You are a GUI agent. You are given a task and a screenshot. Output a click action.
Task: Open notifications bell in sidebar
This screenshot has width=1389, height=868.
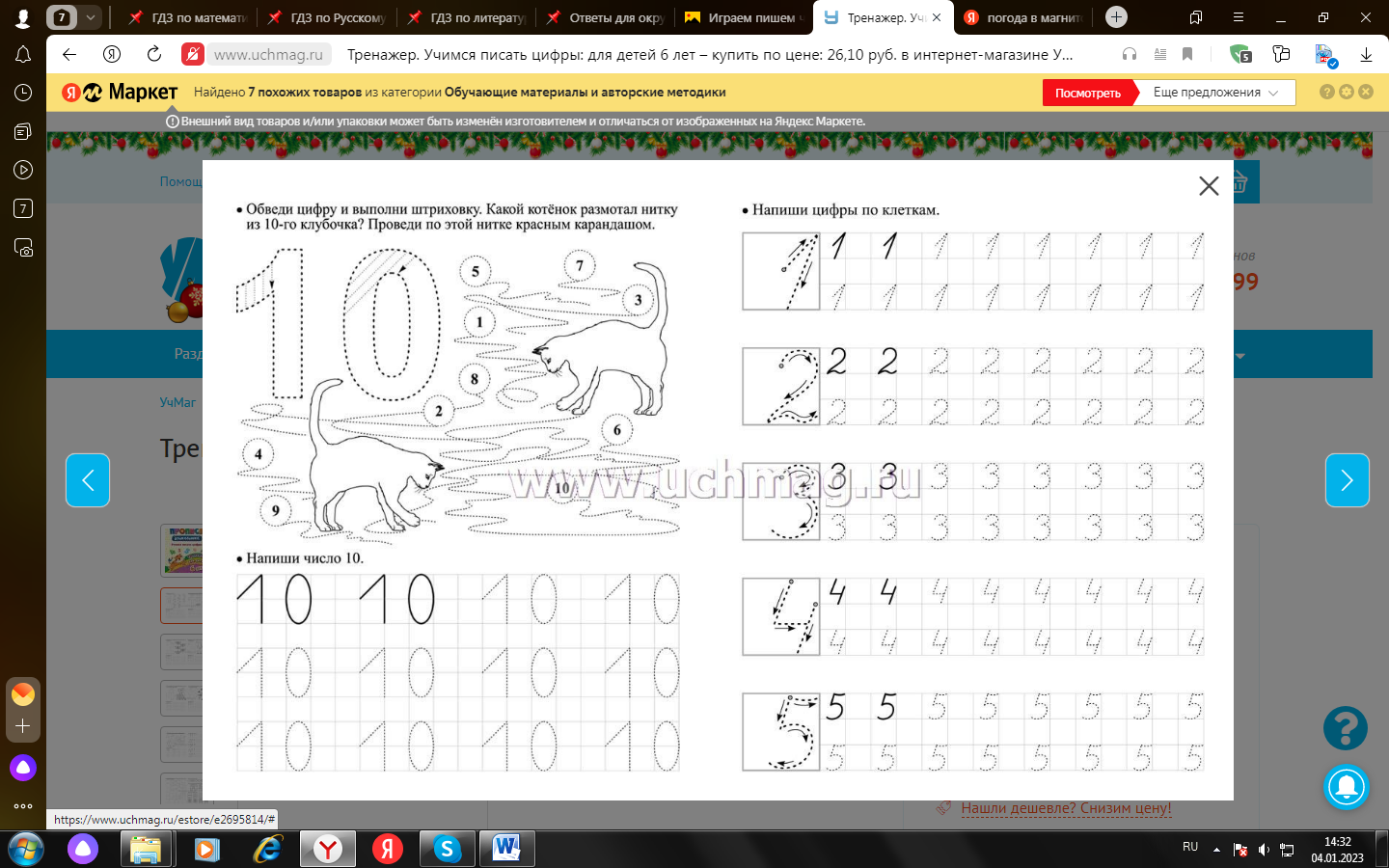[23, 55]
